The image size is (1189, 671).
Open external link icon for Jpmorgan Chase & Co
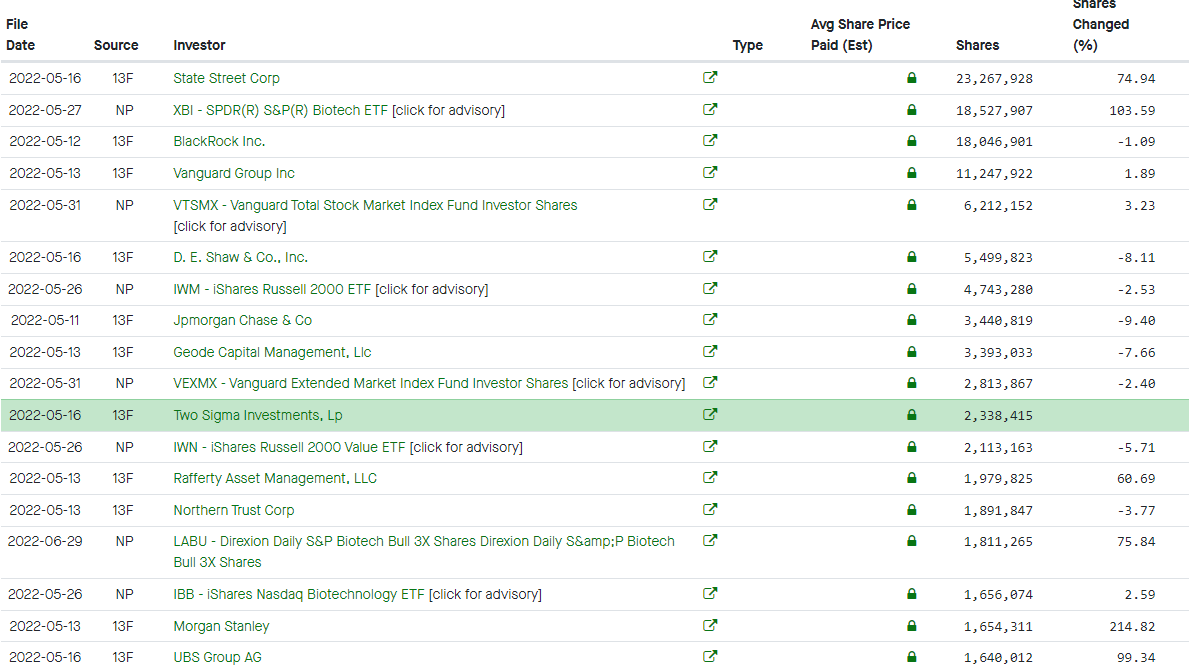(710, 319)
